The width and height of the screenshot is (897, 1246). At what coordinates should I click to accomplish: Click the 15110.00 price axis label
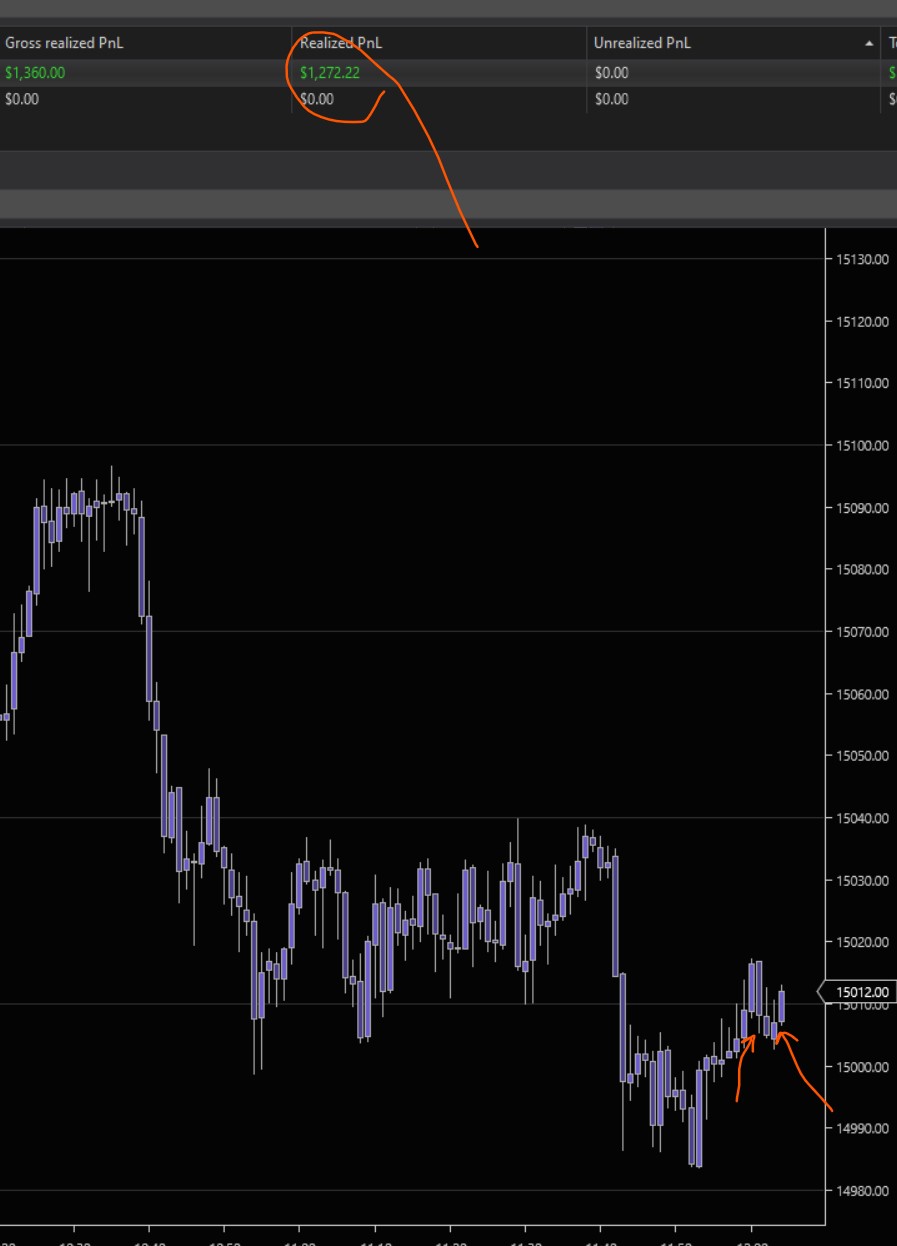click(x=861, y=383)
